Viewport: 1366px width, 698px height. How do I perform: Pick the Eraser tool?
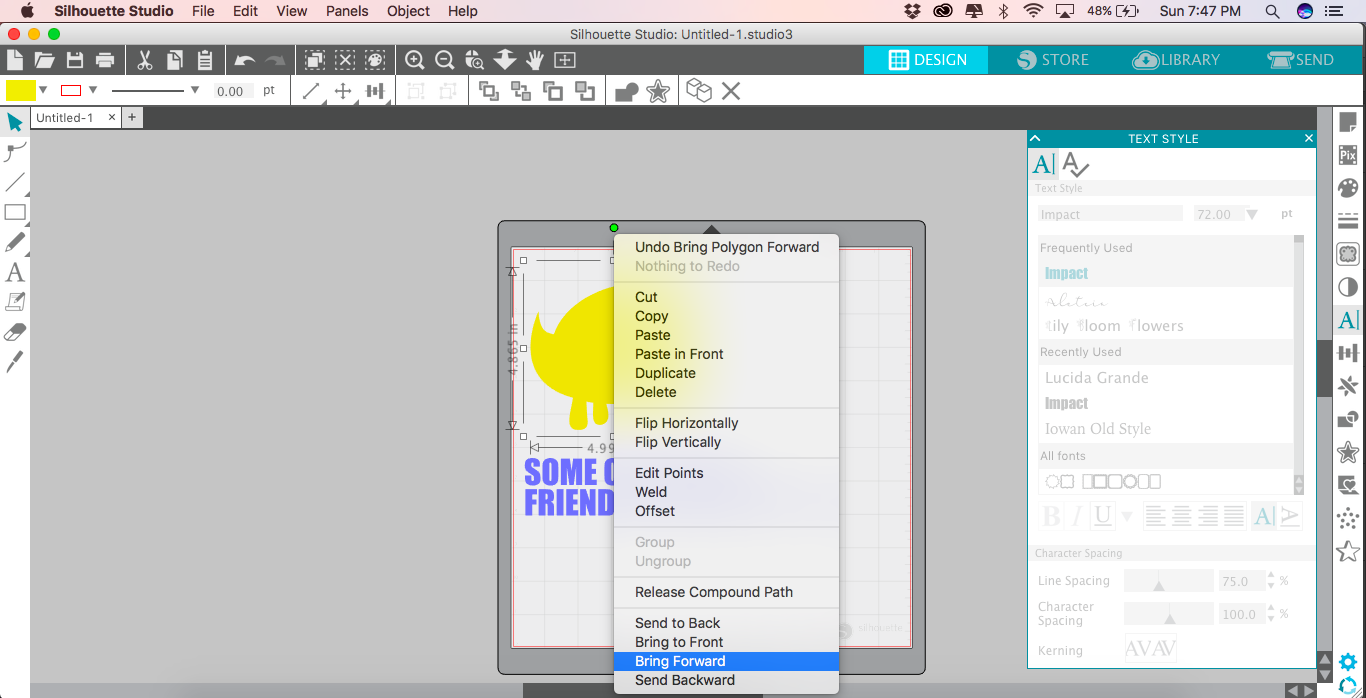[x=15, y=333]
